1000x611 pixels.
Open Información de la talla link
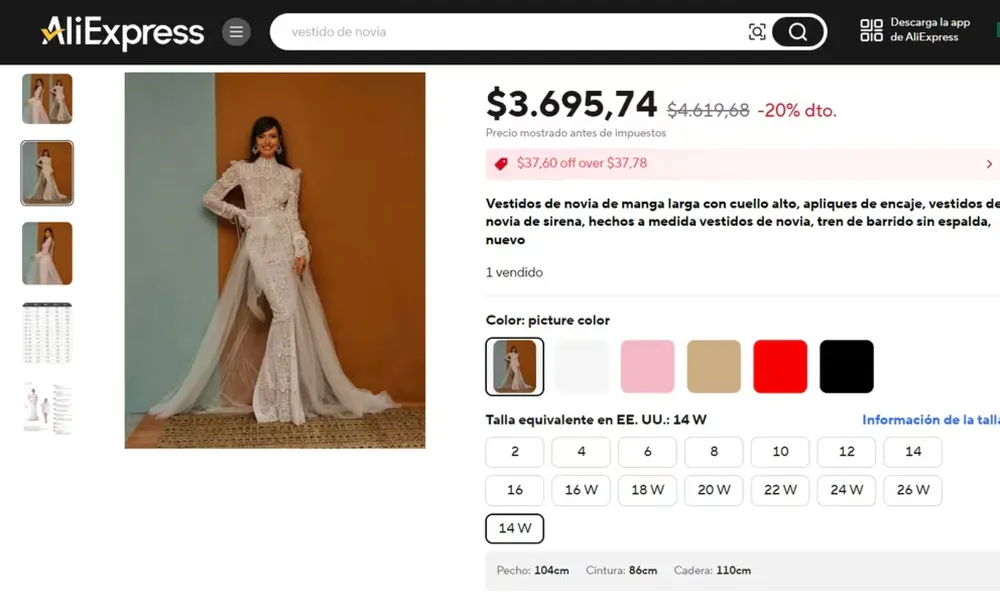click(x=930, y=420)
